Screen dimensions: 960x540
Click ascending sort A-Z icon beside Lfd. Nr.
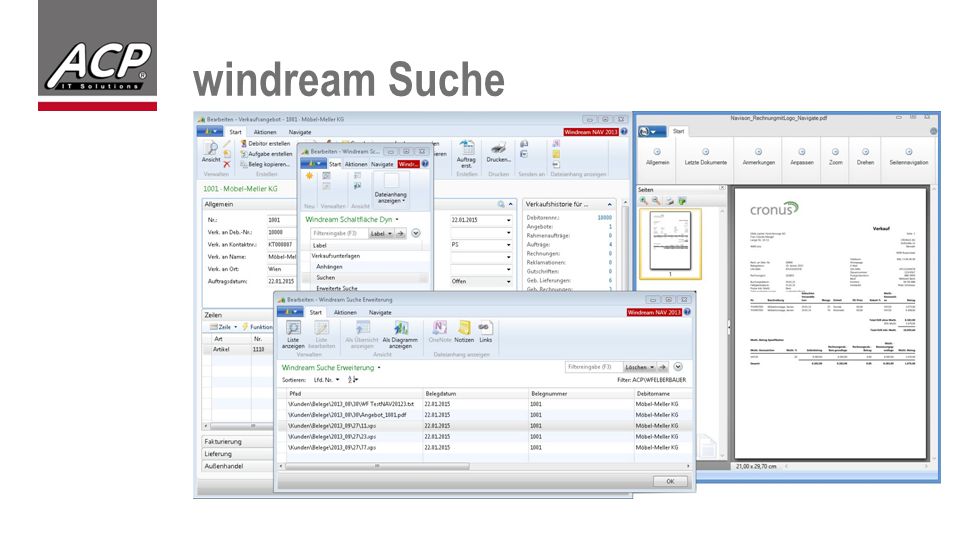[353, 380]
